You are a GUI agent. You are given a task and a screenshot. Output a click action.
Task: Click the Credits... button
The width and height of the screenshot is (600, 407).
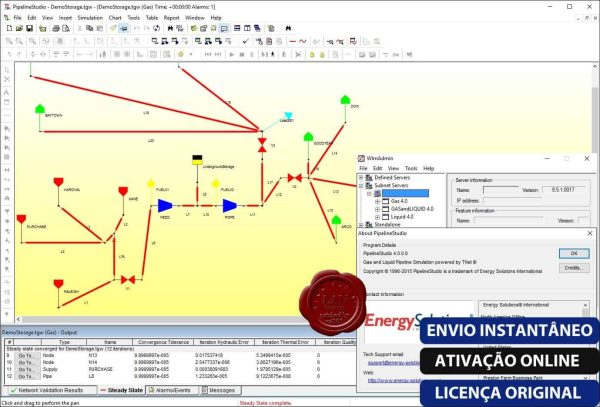tap(574, 268)
